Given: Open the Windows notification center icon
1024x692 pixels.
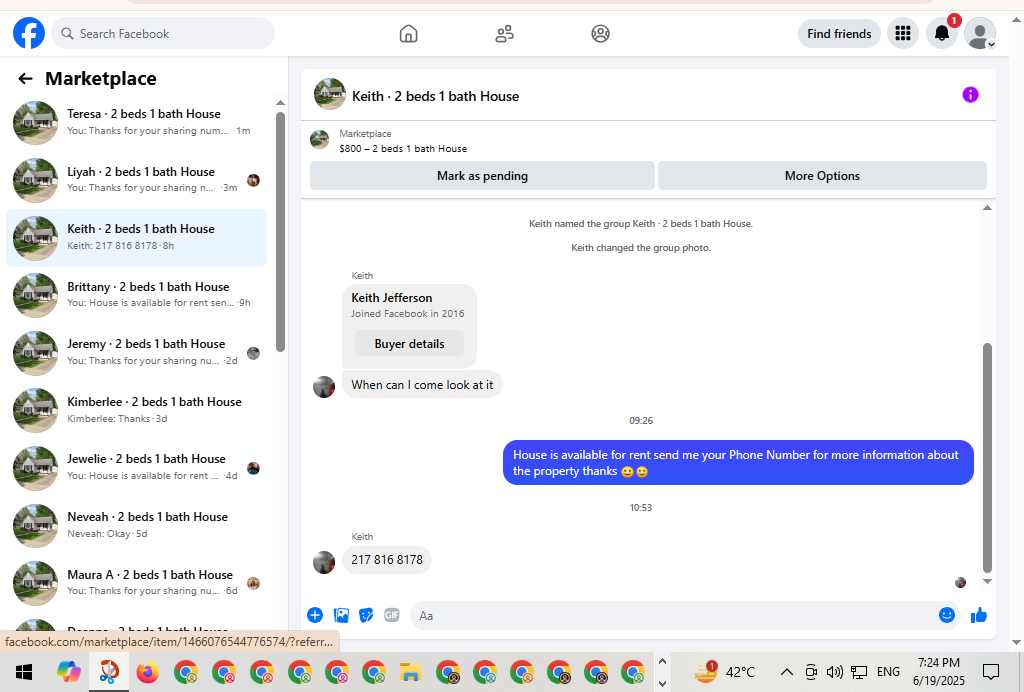Looking at the screenshot, I should pyautogui.click(x=991, y=672).
